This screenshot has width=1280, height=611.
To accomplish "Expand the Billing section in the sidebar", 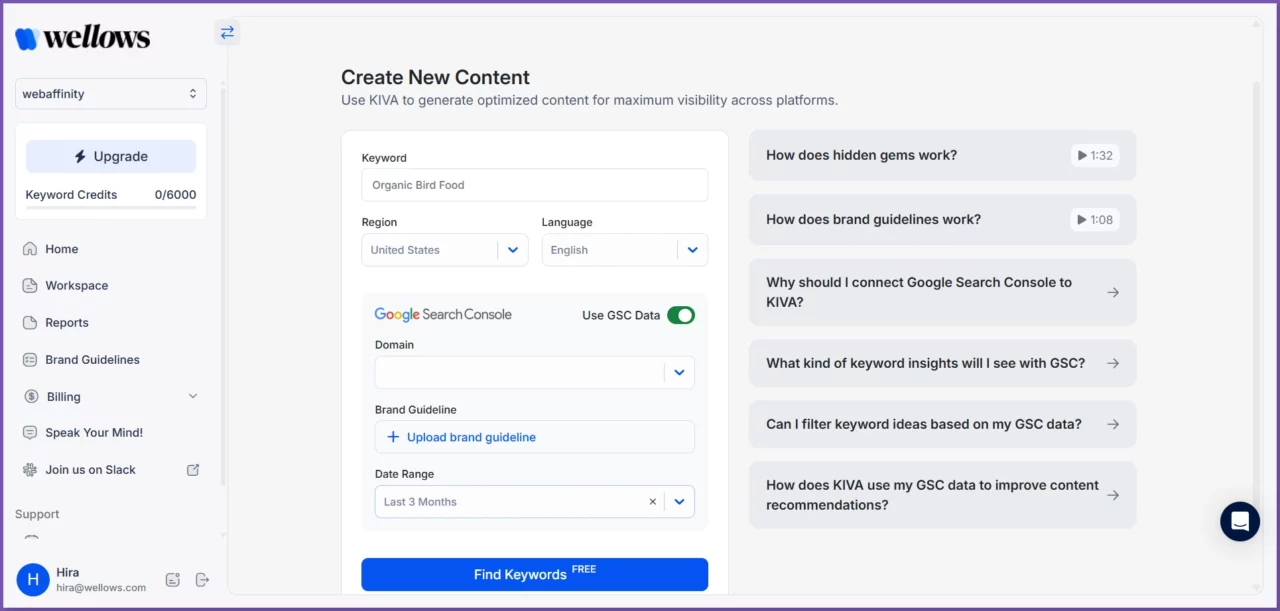I will pyautogui.click(x=193, y=396).
